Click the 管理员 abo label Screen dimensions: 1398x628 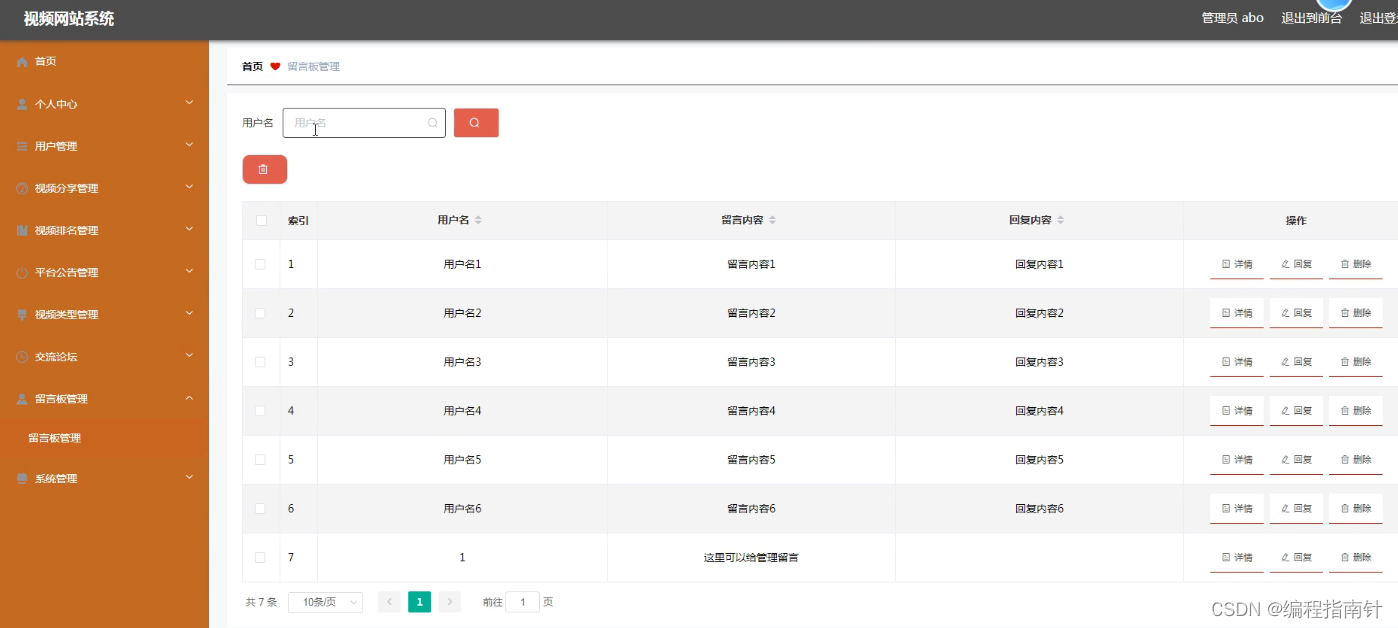pyautogui.click(x=1232, y=18)
